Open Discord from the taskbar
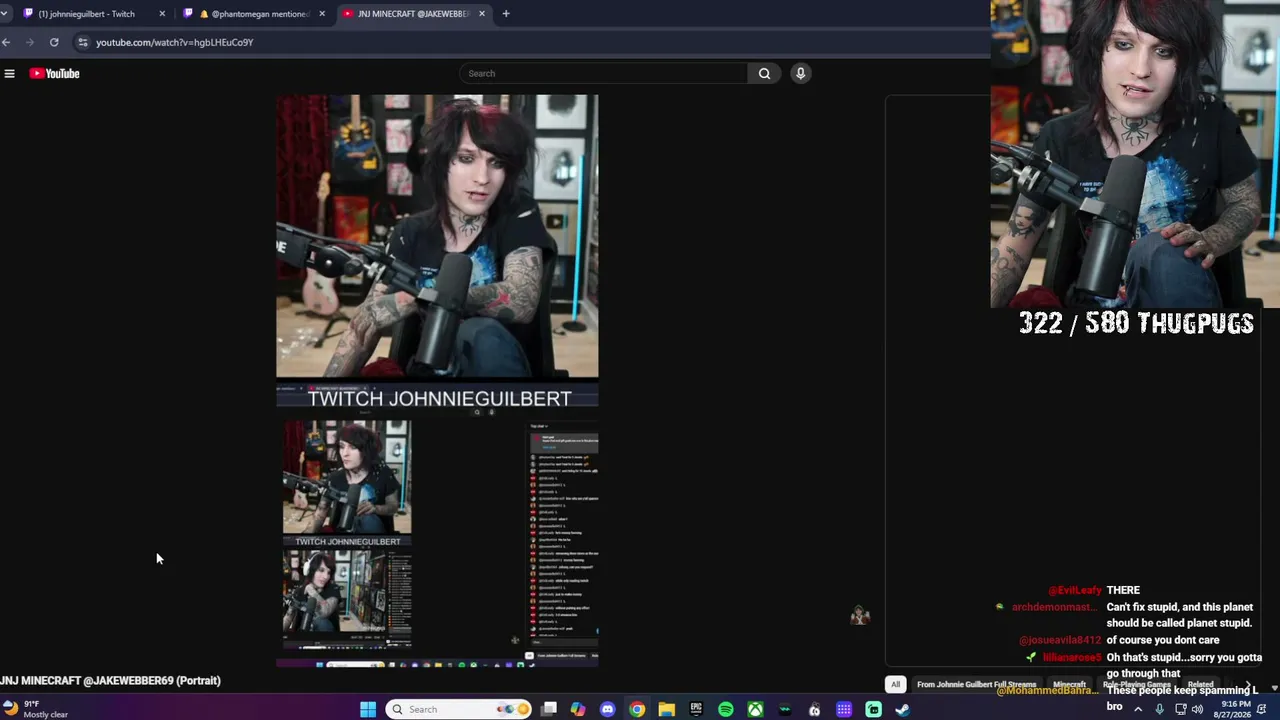Image resolution: width=1280 pixels, height=720 pixels. [x=607, y=710]
